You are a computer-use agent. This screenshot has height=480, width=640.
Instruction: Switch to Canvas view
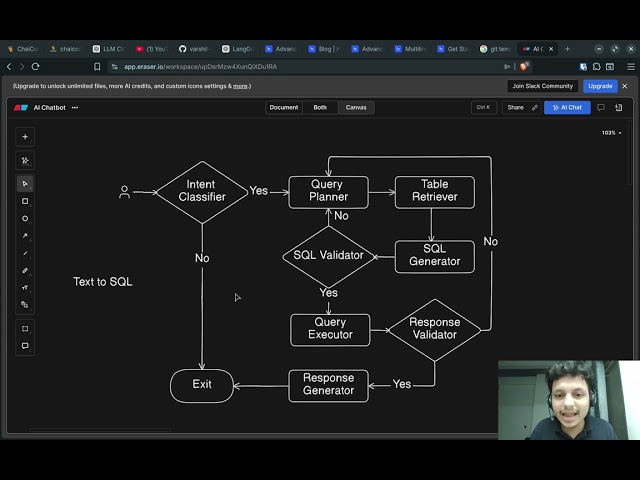click(356, 107)
